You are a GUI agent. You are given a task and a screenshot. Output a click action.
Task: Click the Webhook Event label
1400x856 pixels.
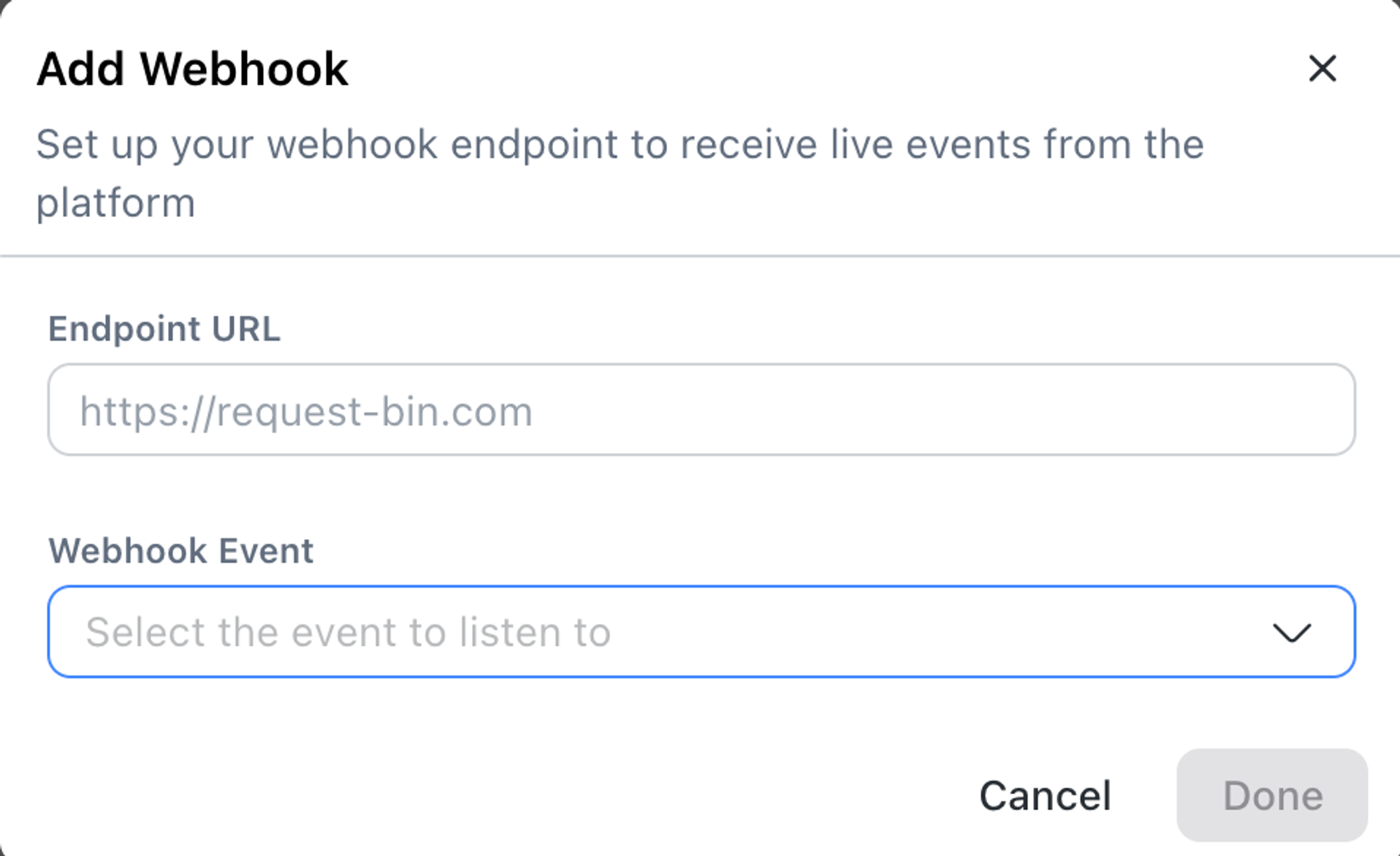pyautogui.click(x=181, y=551)
